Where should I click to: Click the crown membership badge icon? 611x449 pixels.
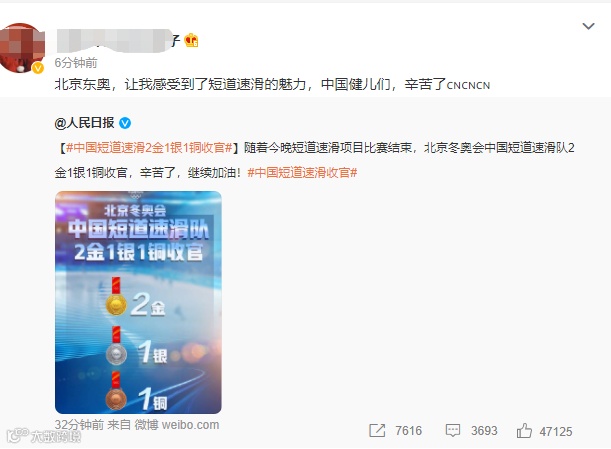[191, 41]
